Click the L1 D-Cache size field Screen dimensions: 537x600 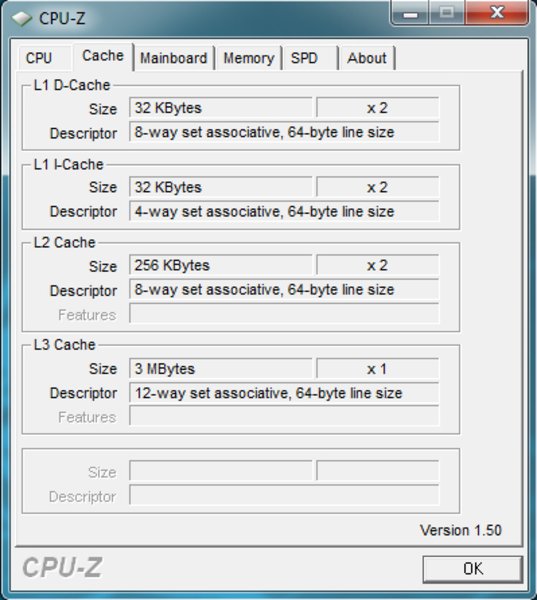tap(221, 108)
